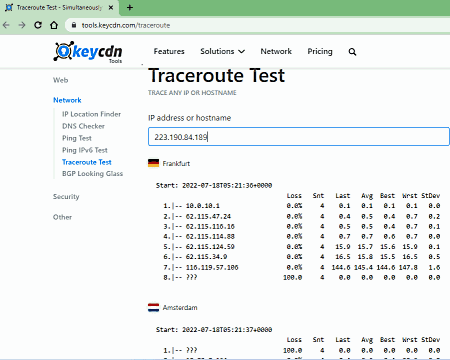Click the padlock site info icon
The image size is (450, 360).
point(74,25)
